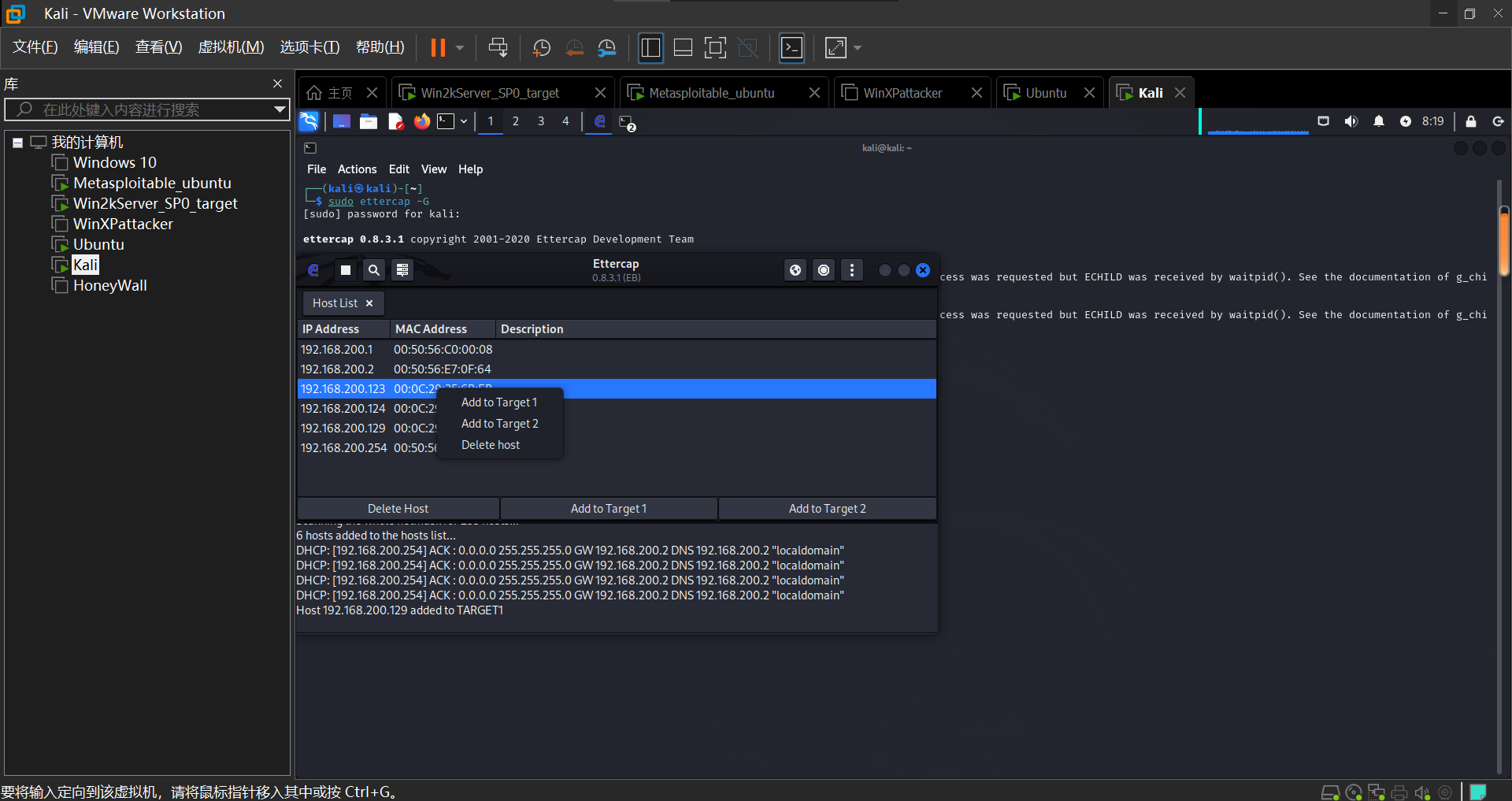Open Kali volume control icon

click(1351, 121)
